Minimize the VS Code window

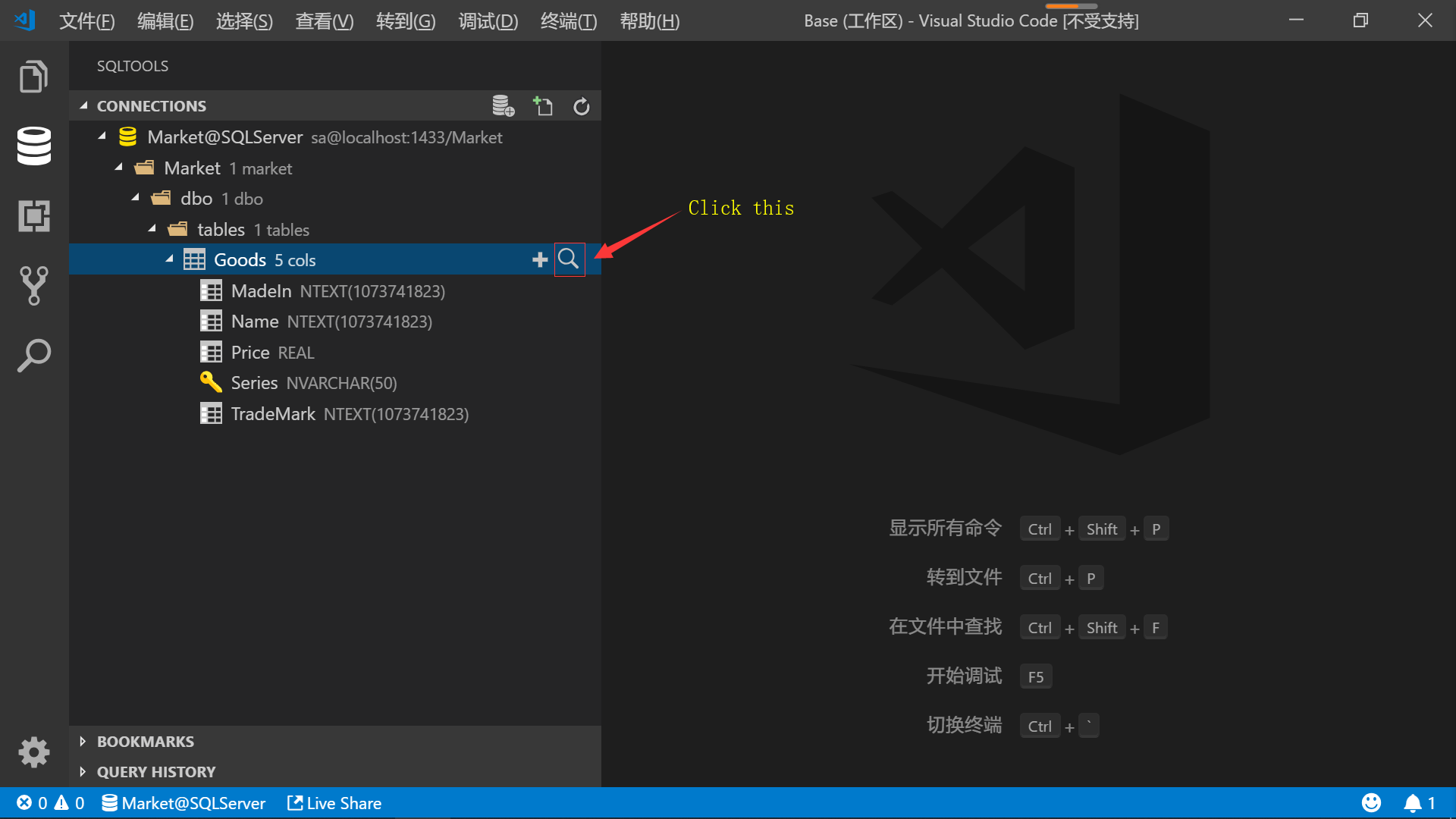click(x=1297, y=20)
